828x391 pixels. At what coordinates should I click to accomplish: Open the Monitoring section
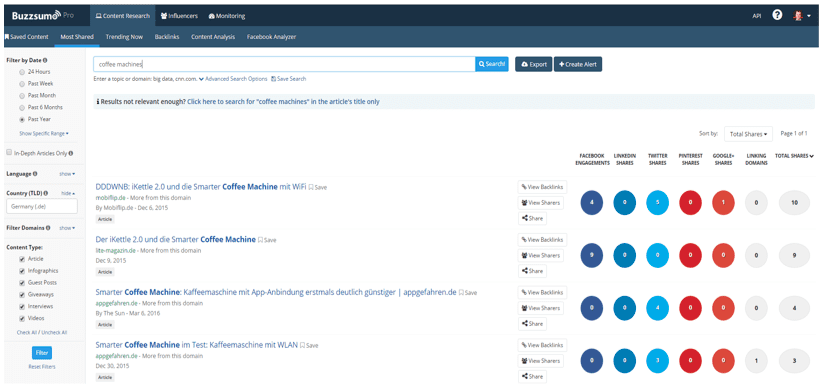click(227, 16)
